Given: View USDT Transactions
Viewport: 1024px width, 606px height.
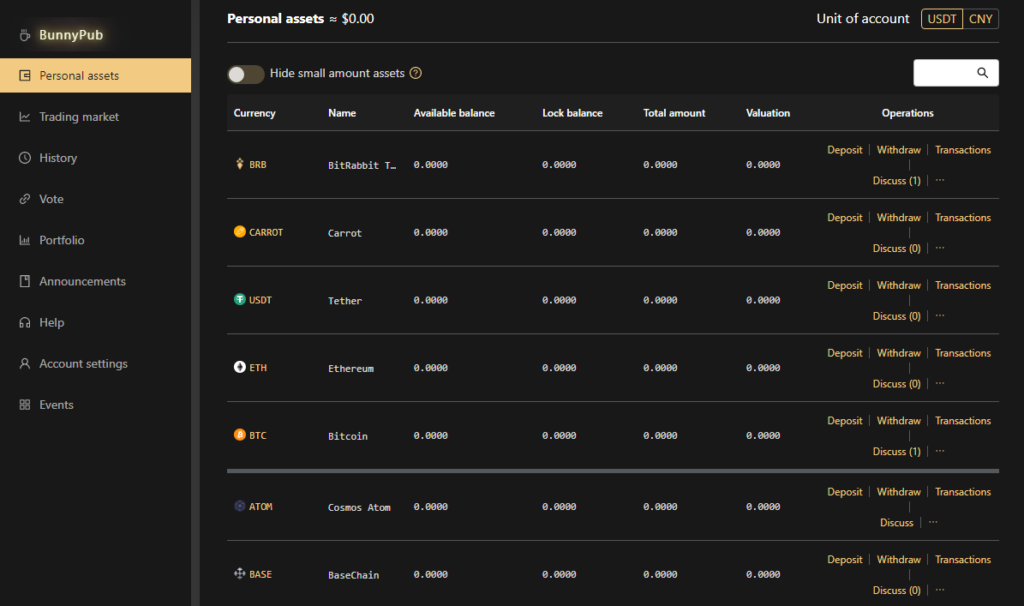Looking at the screenshot, I should click(x=963, y=285).
